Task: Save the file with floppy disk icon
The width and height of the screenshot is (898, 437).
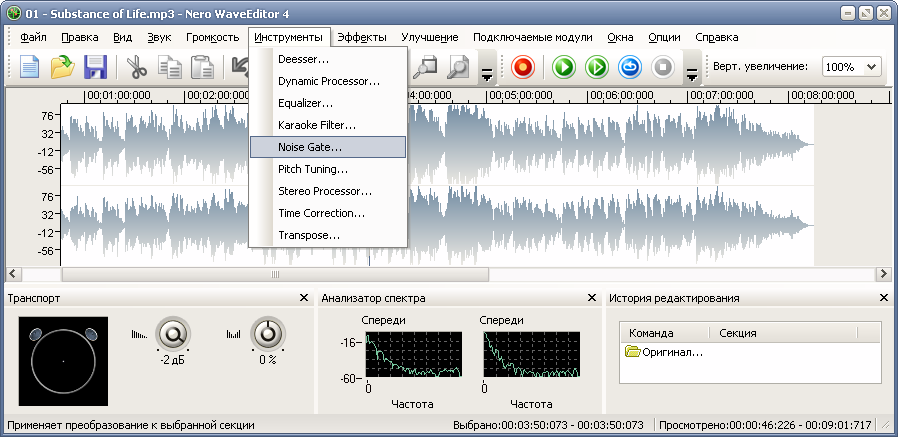Action: [x=95, y=67]
